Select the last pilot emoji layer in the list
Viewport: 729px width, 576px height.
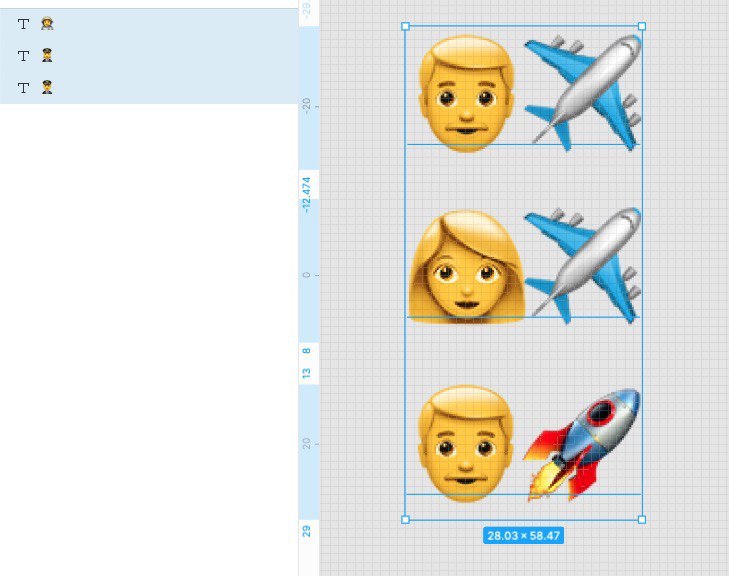click(x=47, y=87)
